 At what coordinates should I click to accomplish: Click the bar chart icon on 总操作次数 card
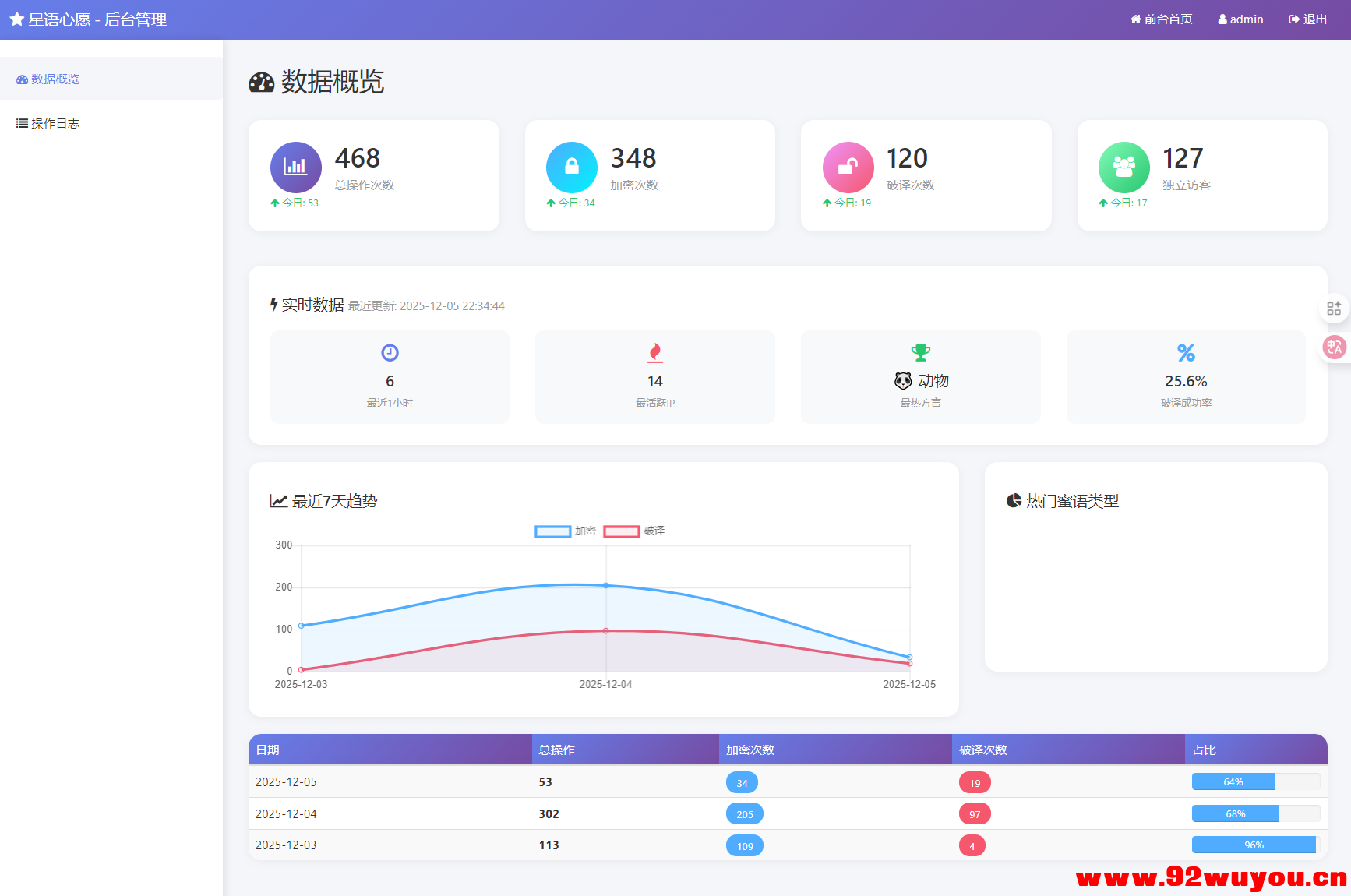295,167
